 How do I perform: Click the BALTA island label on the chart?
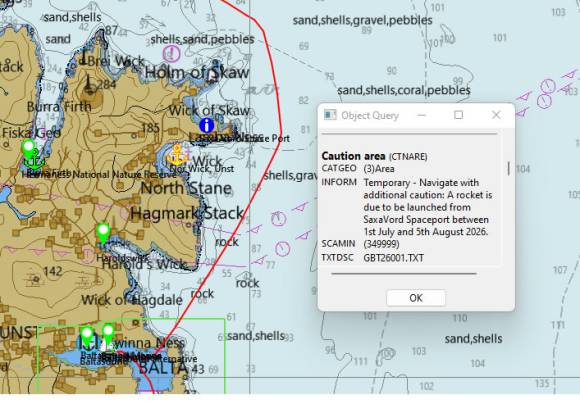[x=163, y=367]
